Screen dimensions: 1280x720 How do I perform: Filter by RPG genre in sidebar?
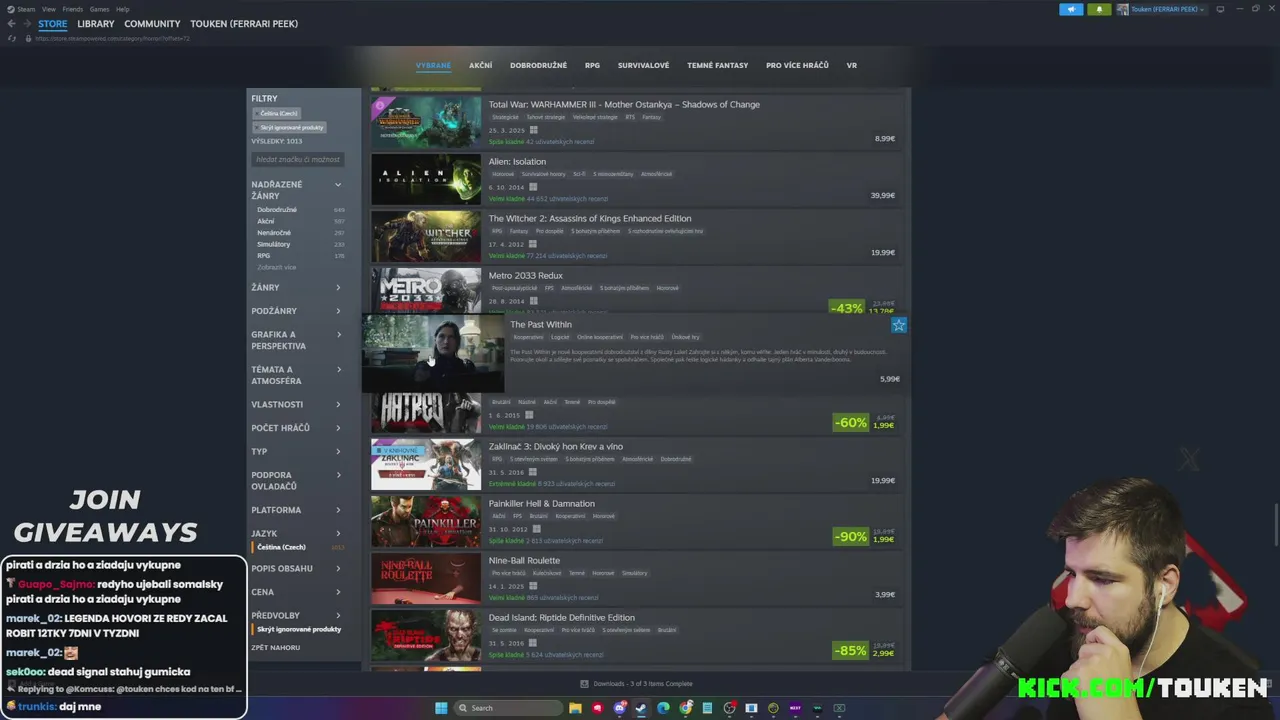point(264,256)
